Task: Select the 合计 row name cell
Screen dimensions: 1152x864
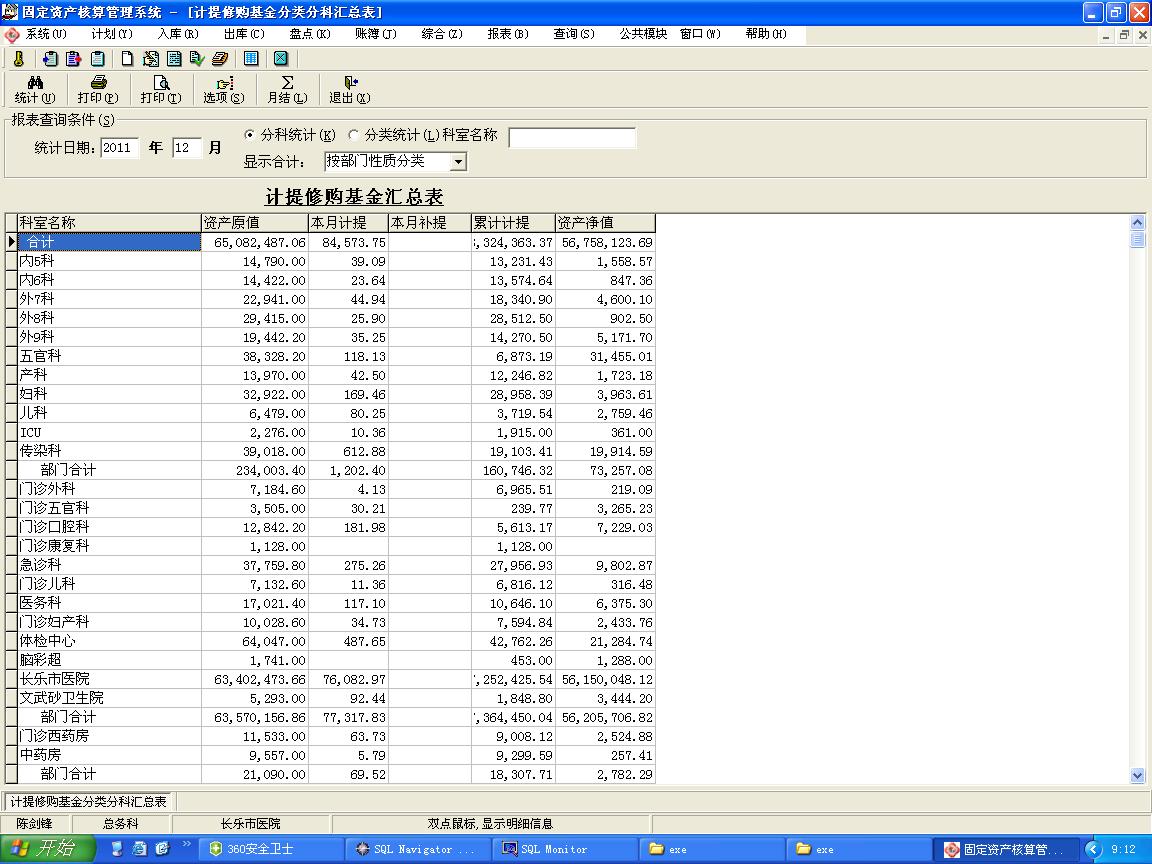Action: (x=109, y=242)
